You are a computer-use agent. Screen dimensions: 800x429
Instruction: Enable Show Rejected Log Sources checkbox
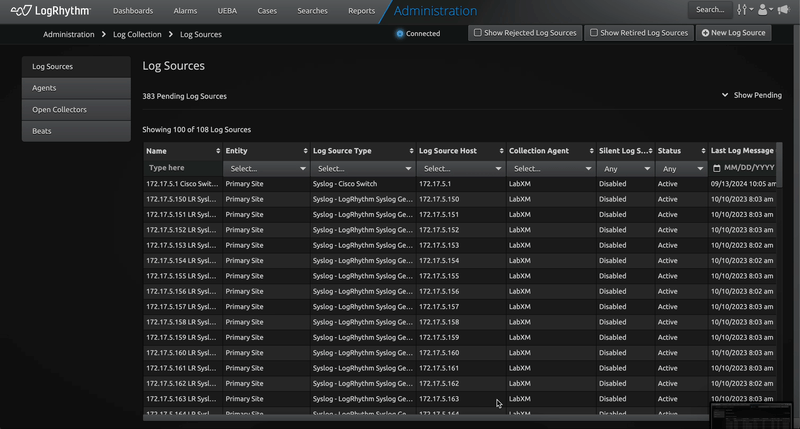click(478, 33)
